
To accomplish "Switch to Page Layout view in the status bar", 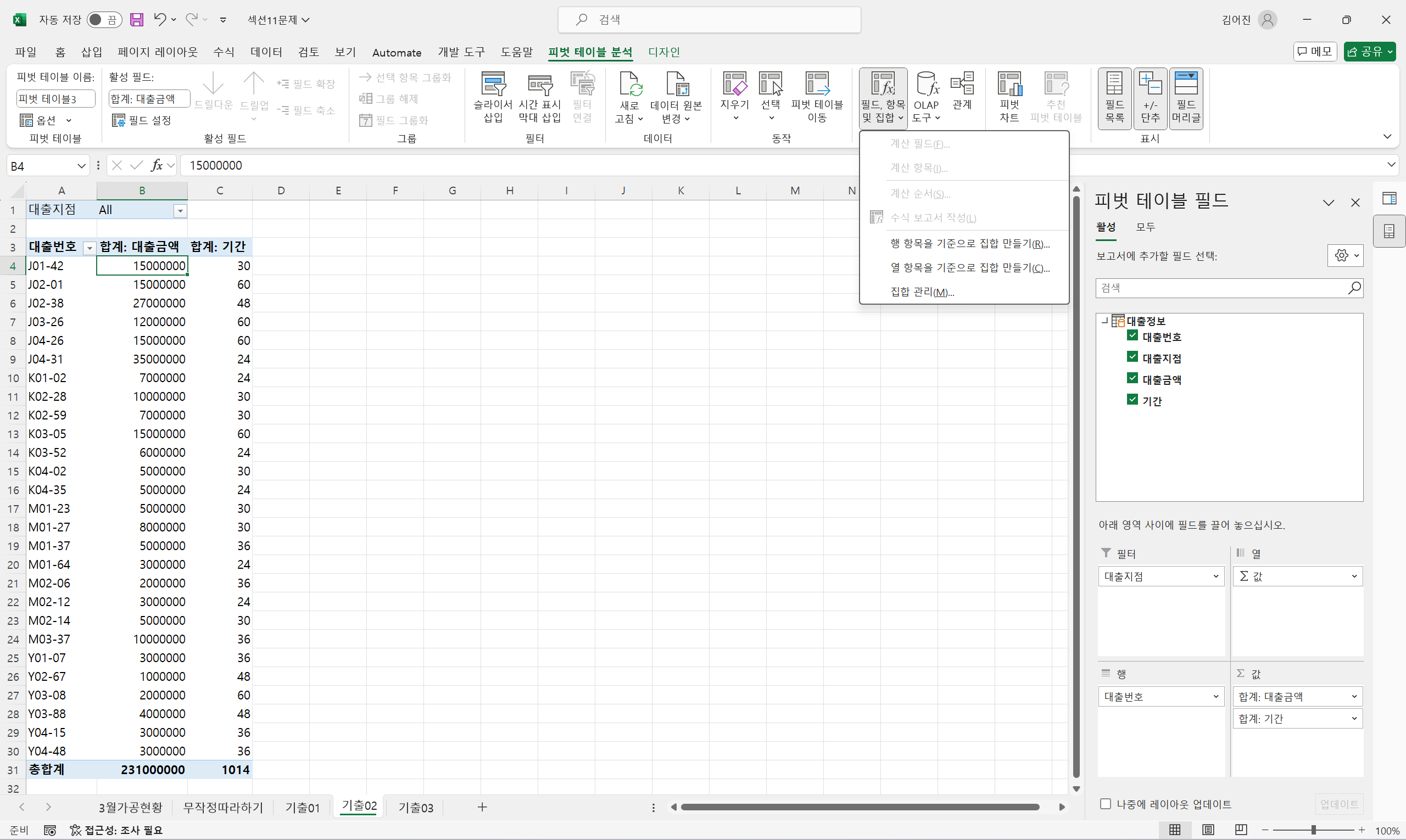I will point(1208,830).
